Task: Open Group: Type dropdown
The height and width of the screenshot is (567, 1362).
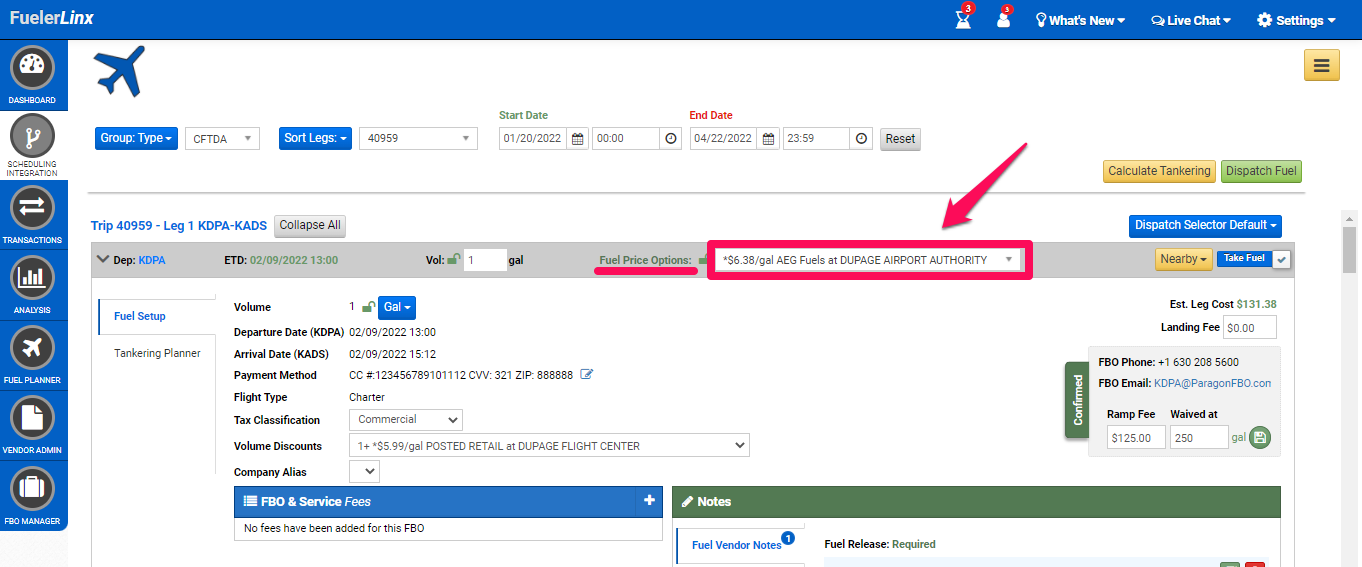Action: pyautogui.click(x=136, y=138)
